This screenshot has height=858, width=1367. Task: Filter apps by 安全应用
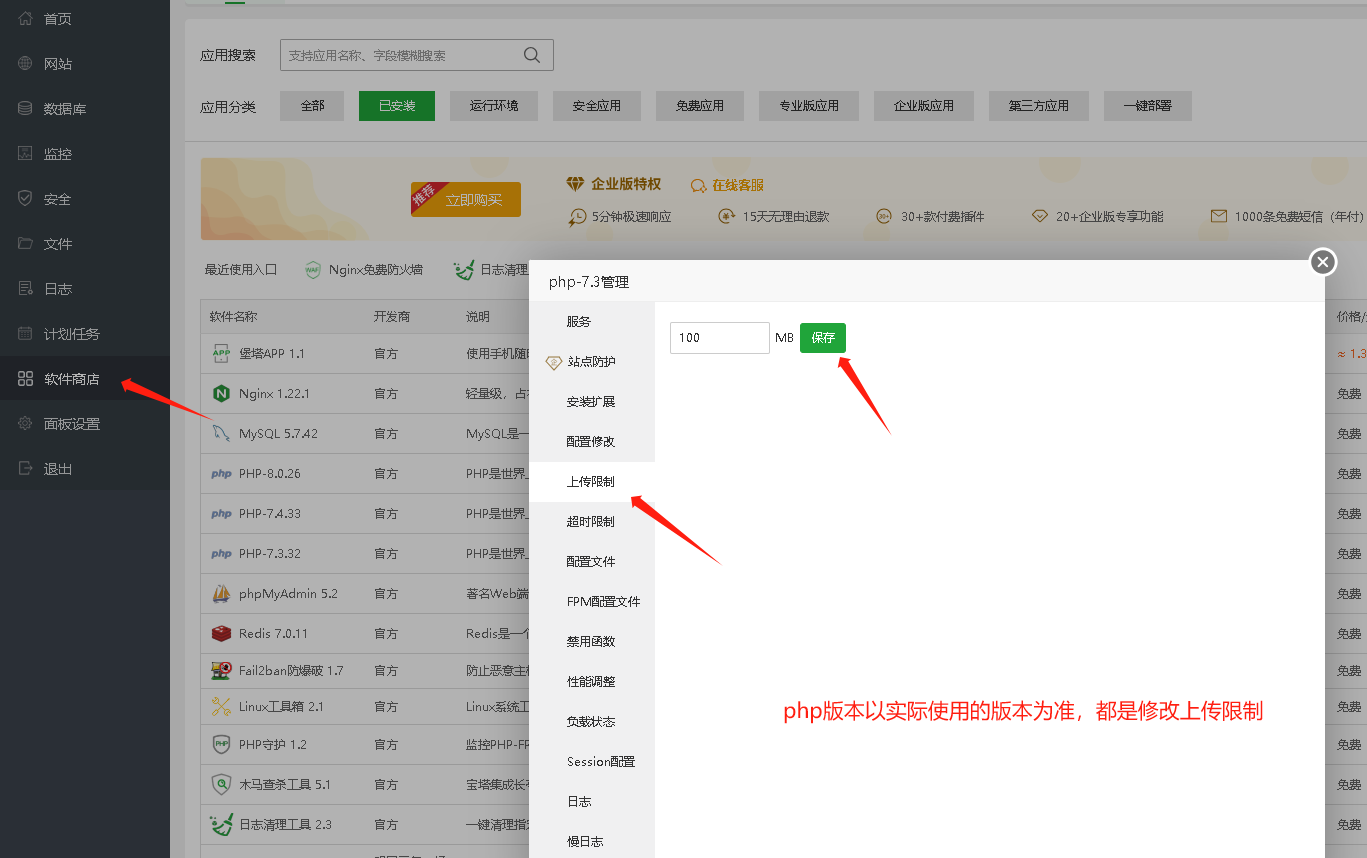tap(597, 106)
